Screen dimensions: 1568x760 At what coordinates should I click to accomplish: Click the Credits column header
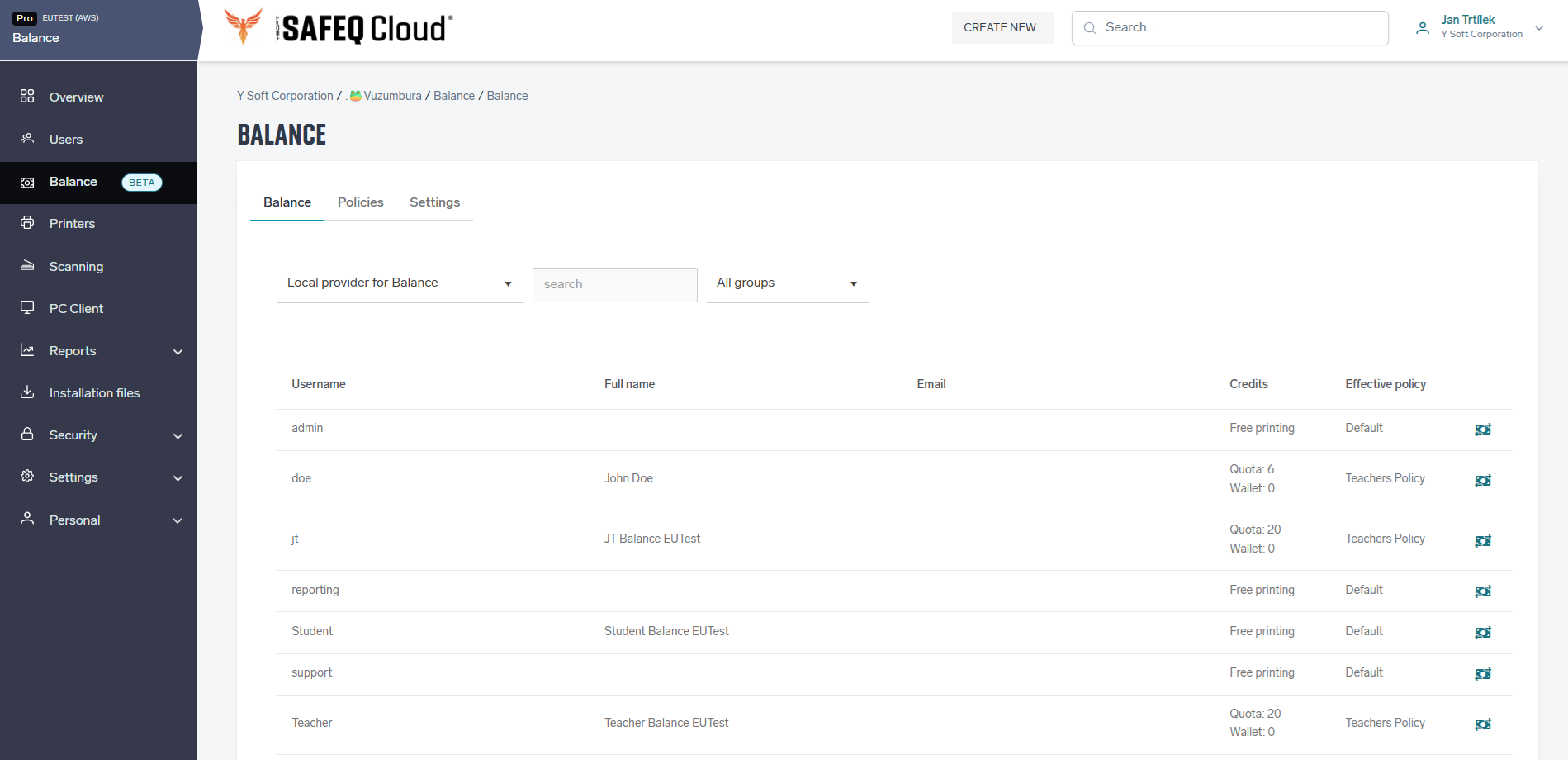click(1248, 384)
